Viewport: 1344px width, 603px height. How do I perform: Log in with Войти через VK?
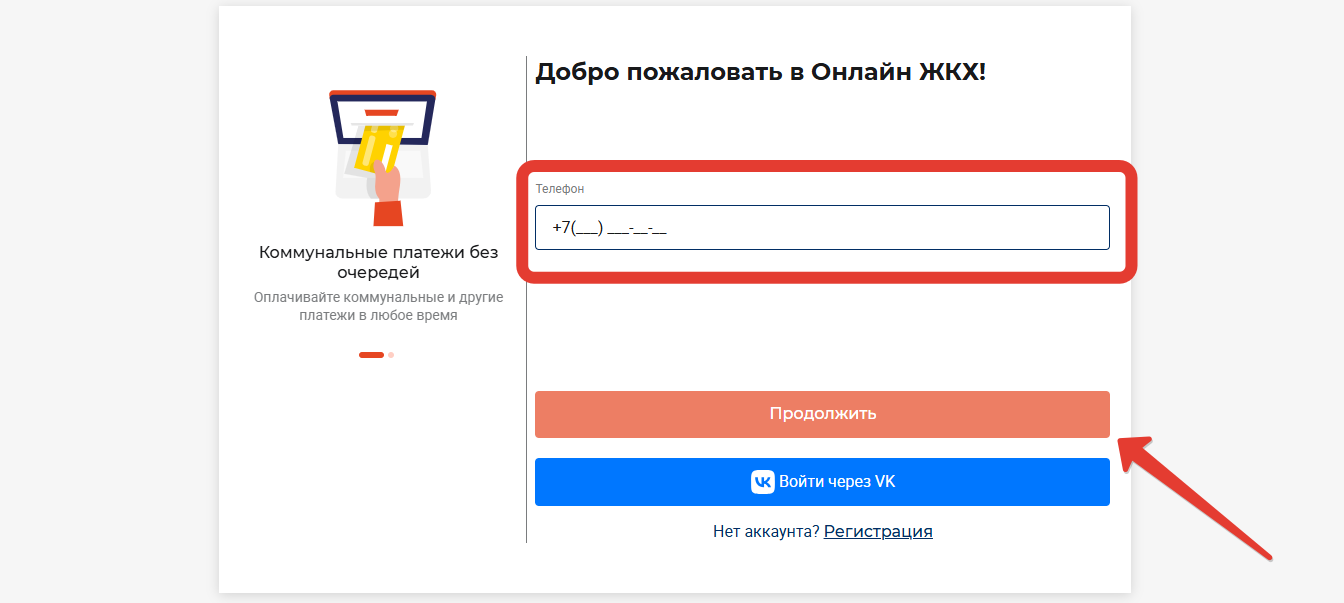822,482
